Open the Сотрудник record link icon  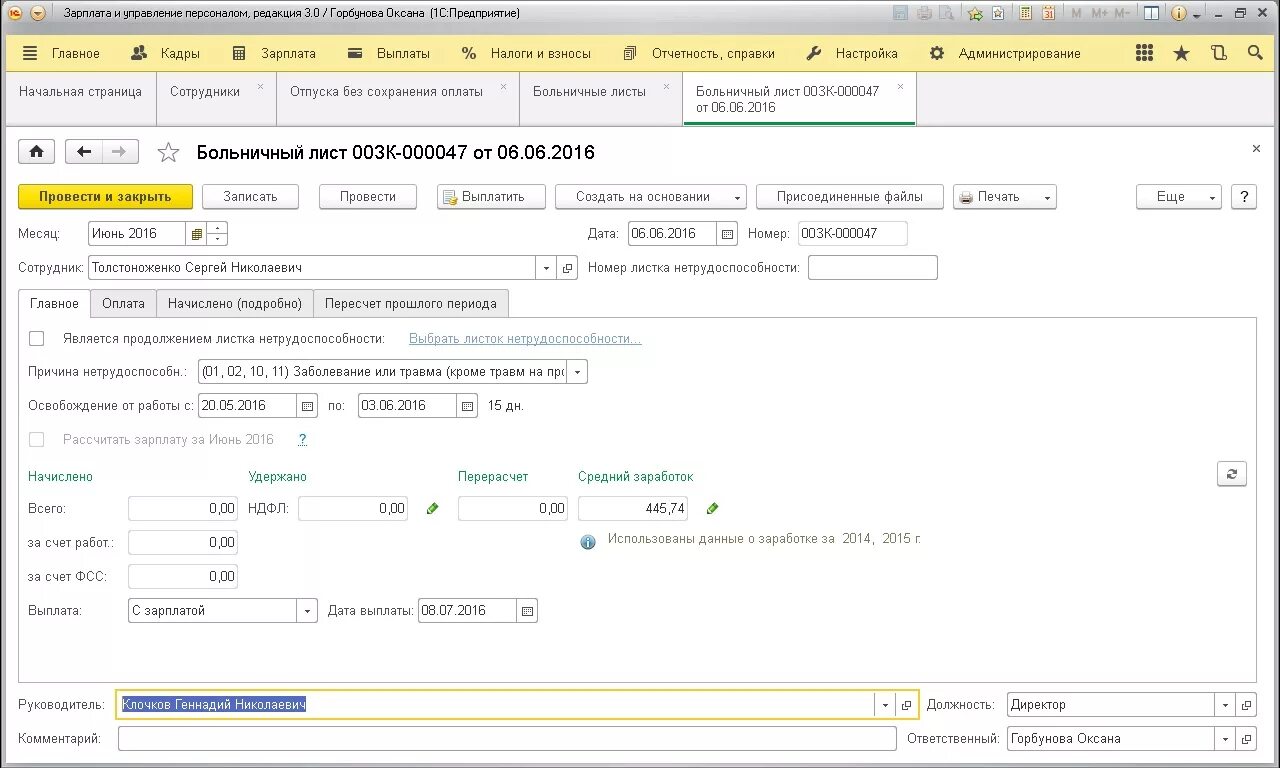point(567,268)
